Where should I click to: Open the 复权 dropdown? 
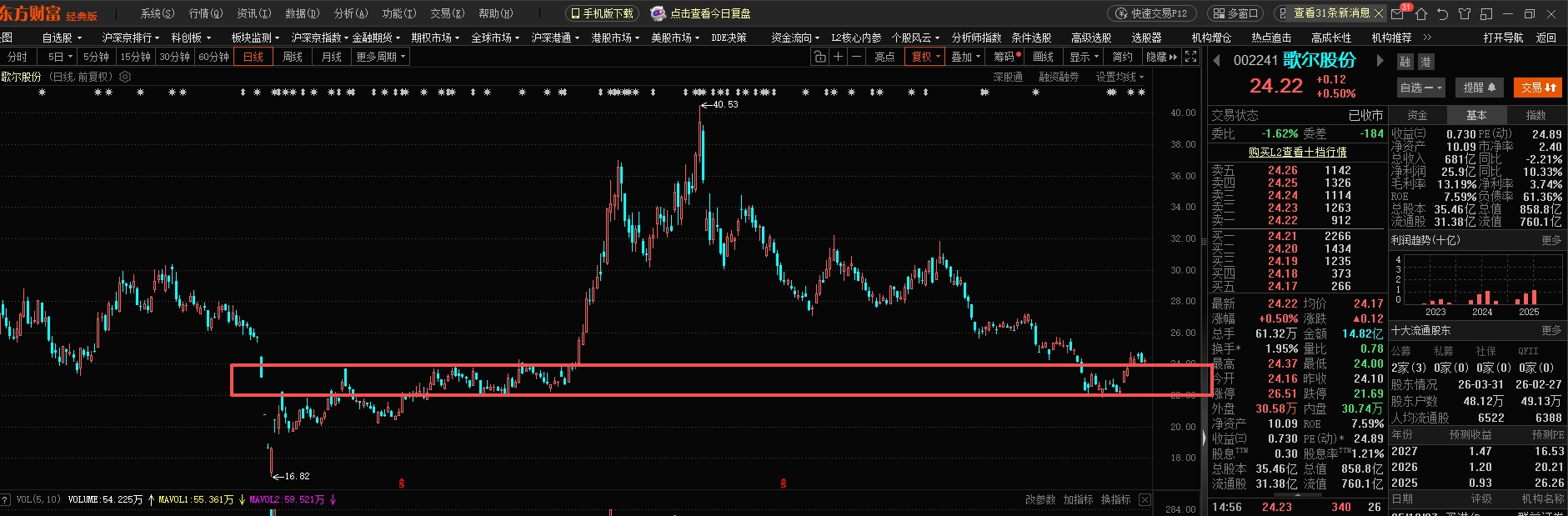[x=925, y=57]
